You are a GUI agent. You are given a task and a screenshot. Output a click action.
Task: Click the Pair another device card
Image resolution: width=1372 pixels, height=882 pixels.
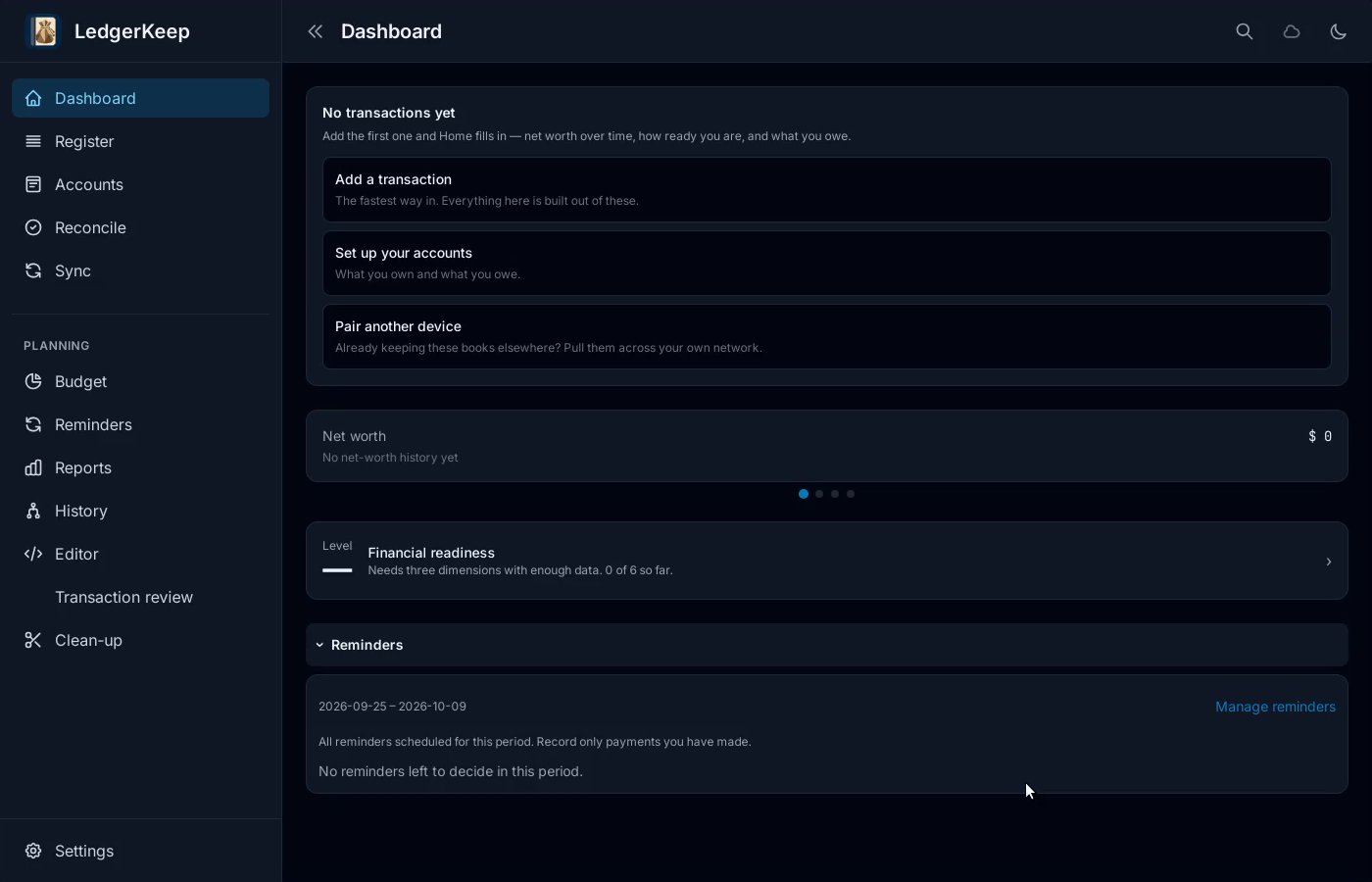tap(827, 336)
